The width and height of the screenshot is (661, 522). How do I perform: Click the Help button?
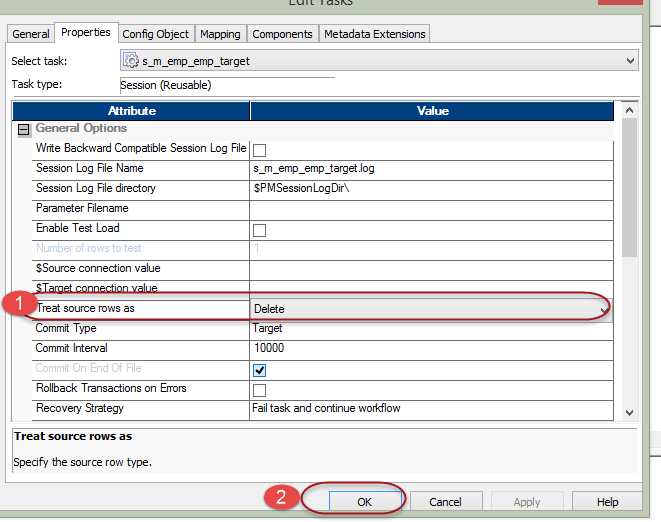[x=607, y=501]
